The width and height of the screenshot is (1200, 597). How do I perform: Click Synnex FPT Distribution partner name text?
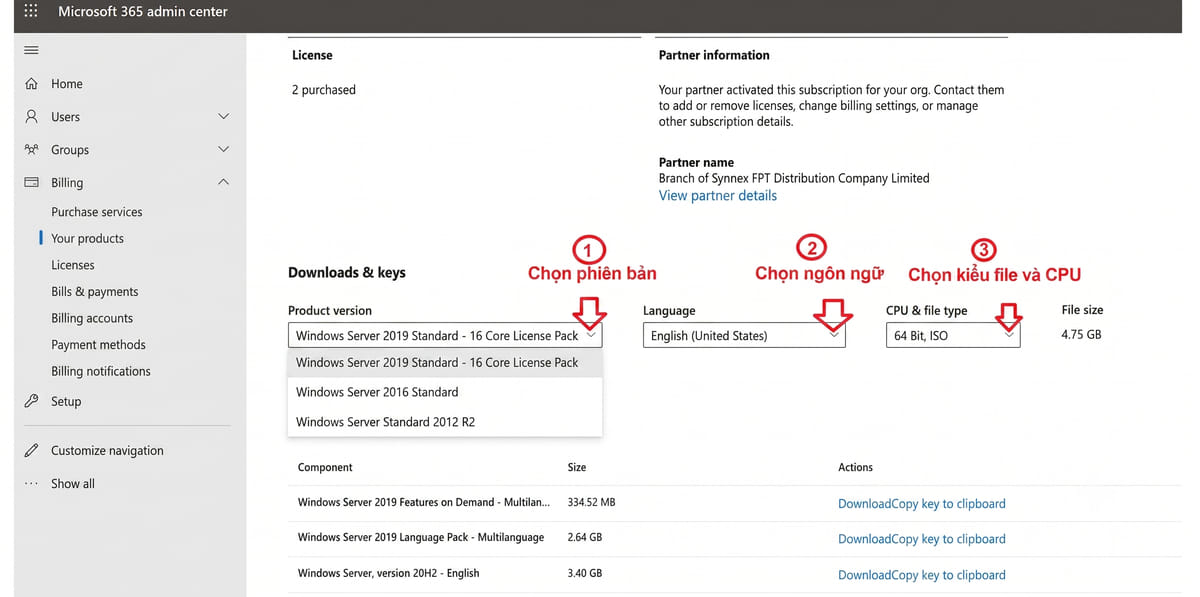click(794, 178)
